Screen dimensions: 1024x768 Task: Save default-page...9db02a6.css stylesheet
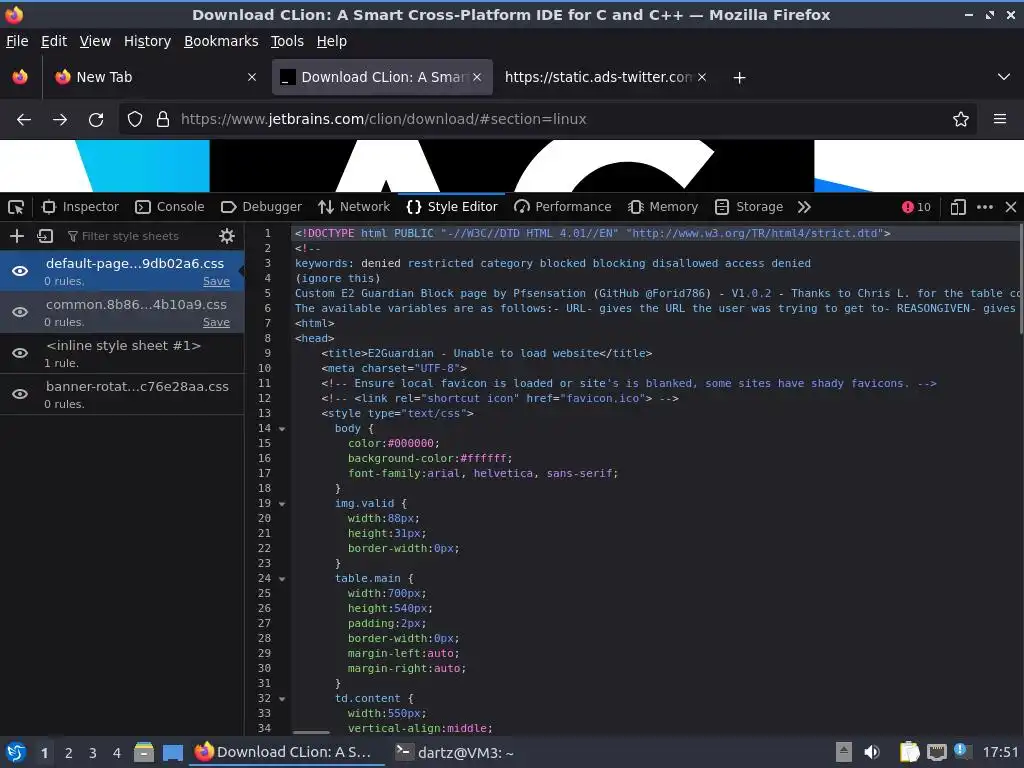[x=216, y=281]
